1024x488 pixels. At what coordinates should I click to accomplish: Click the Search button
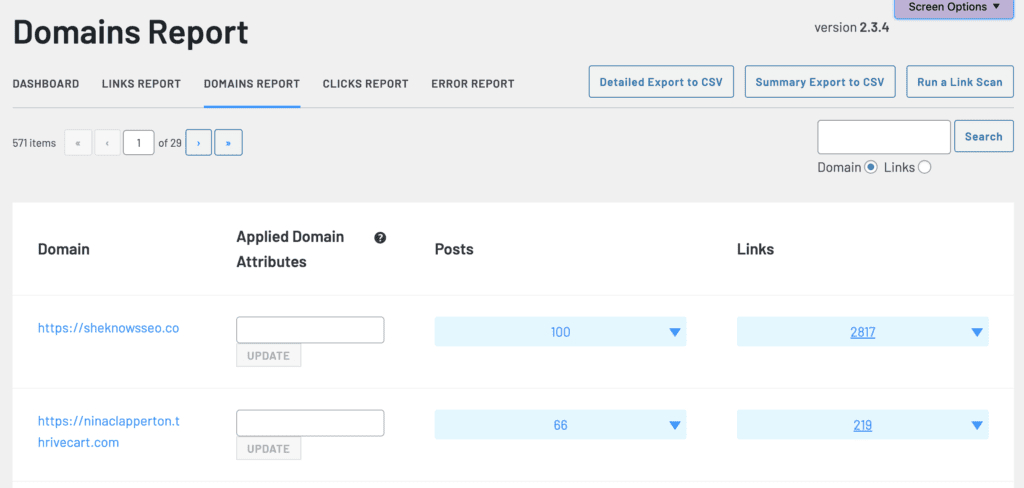click(x=984, y=137)
